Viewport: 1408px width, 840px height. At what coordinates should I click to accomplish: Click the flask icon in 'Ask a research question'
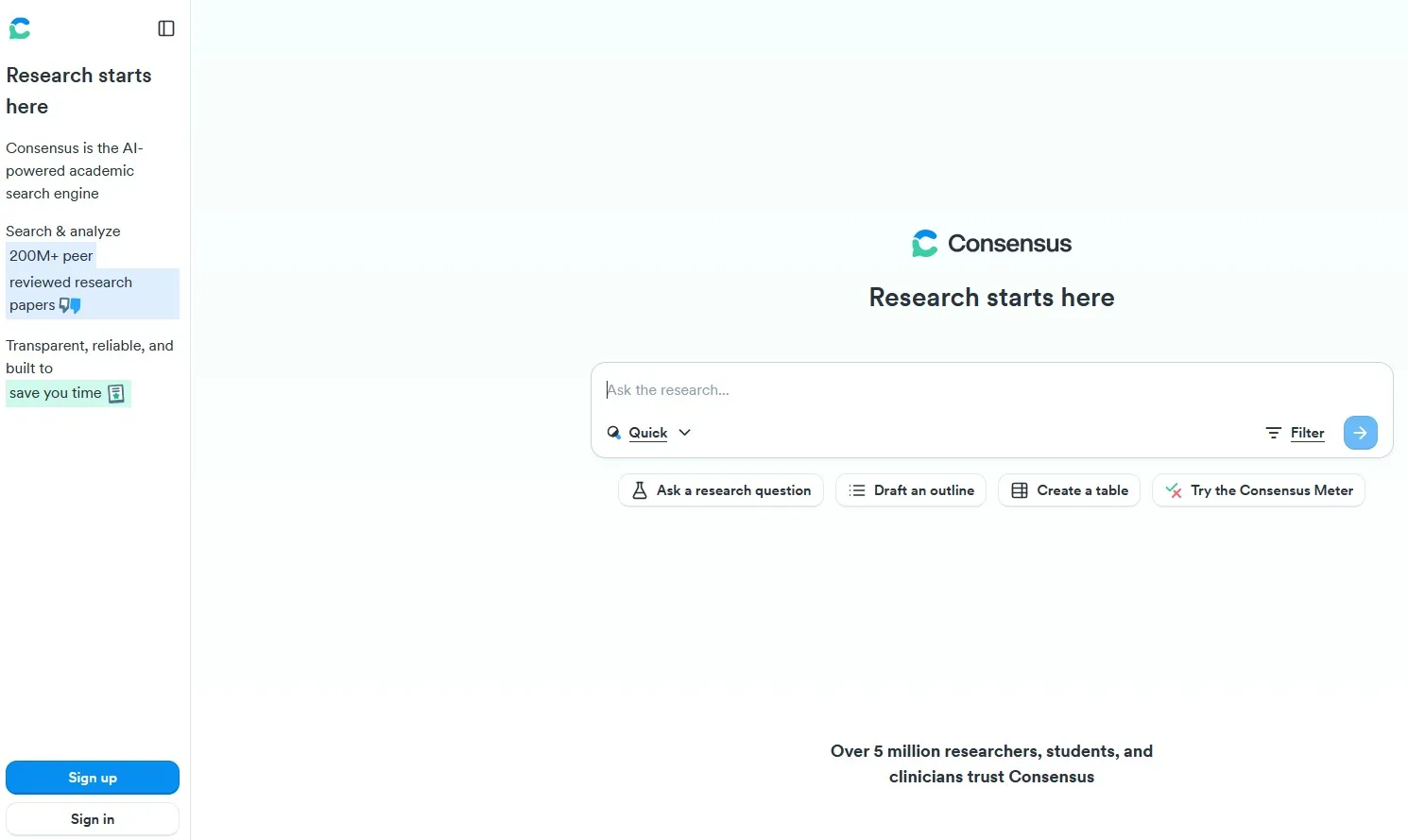tap(640, 490)
